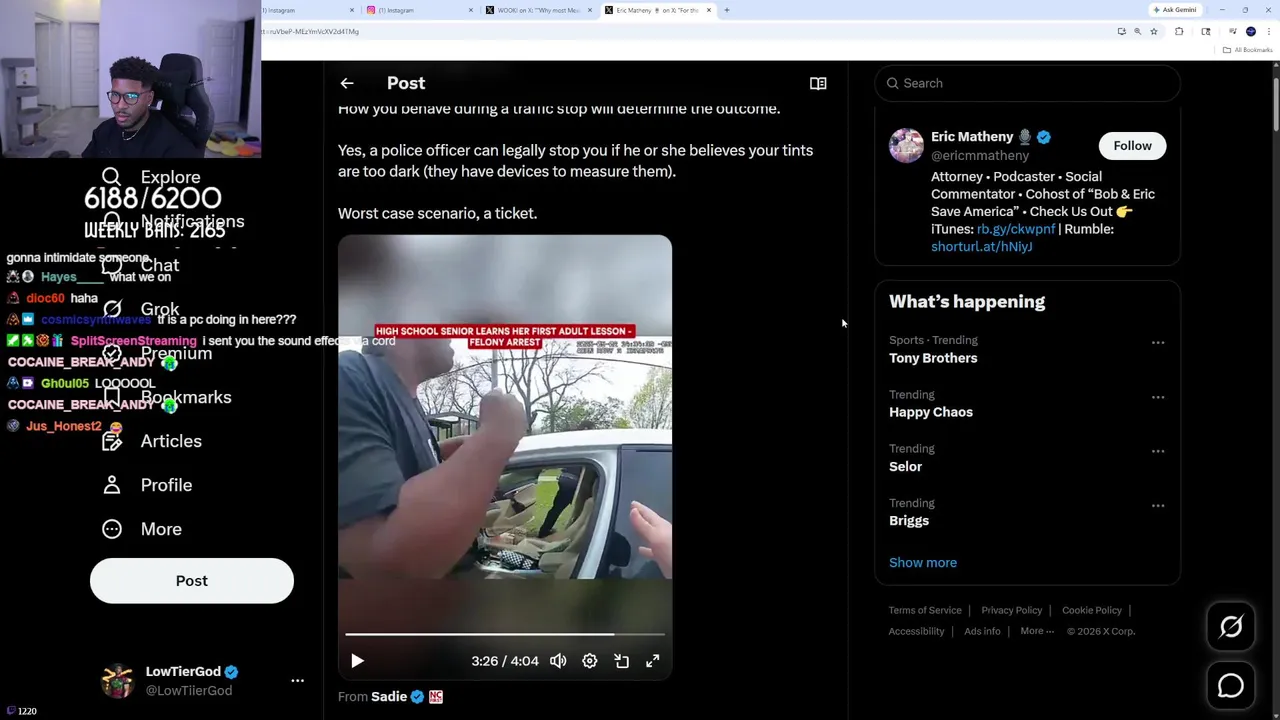
Task: Open Cookie Policy link
Action: (x=1092, y=610)
